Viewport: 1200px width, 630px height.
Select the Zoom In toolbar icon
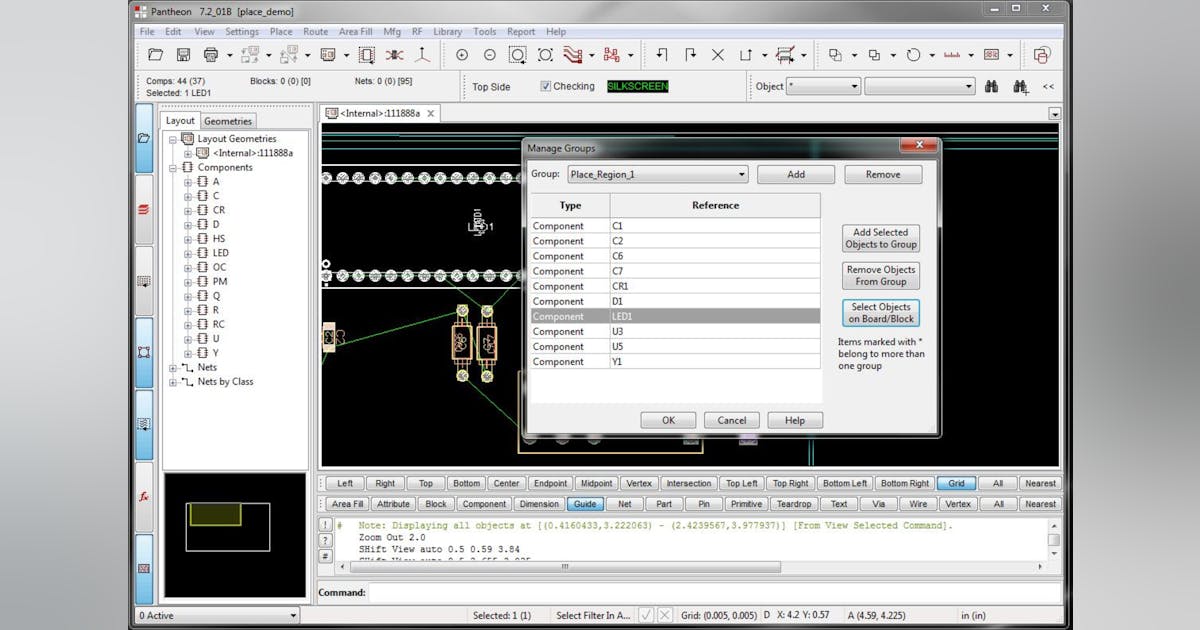tap(462, 54)
